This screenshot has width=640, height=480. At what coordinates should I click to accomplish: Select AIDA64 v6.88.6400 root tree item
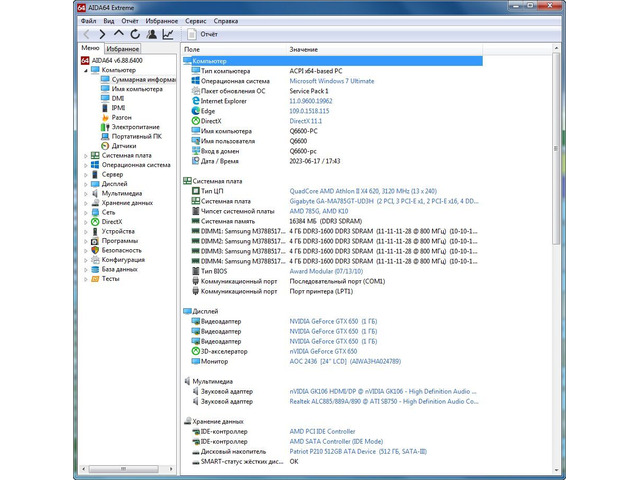(112, 60)
